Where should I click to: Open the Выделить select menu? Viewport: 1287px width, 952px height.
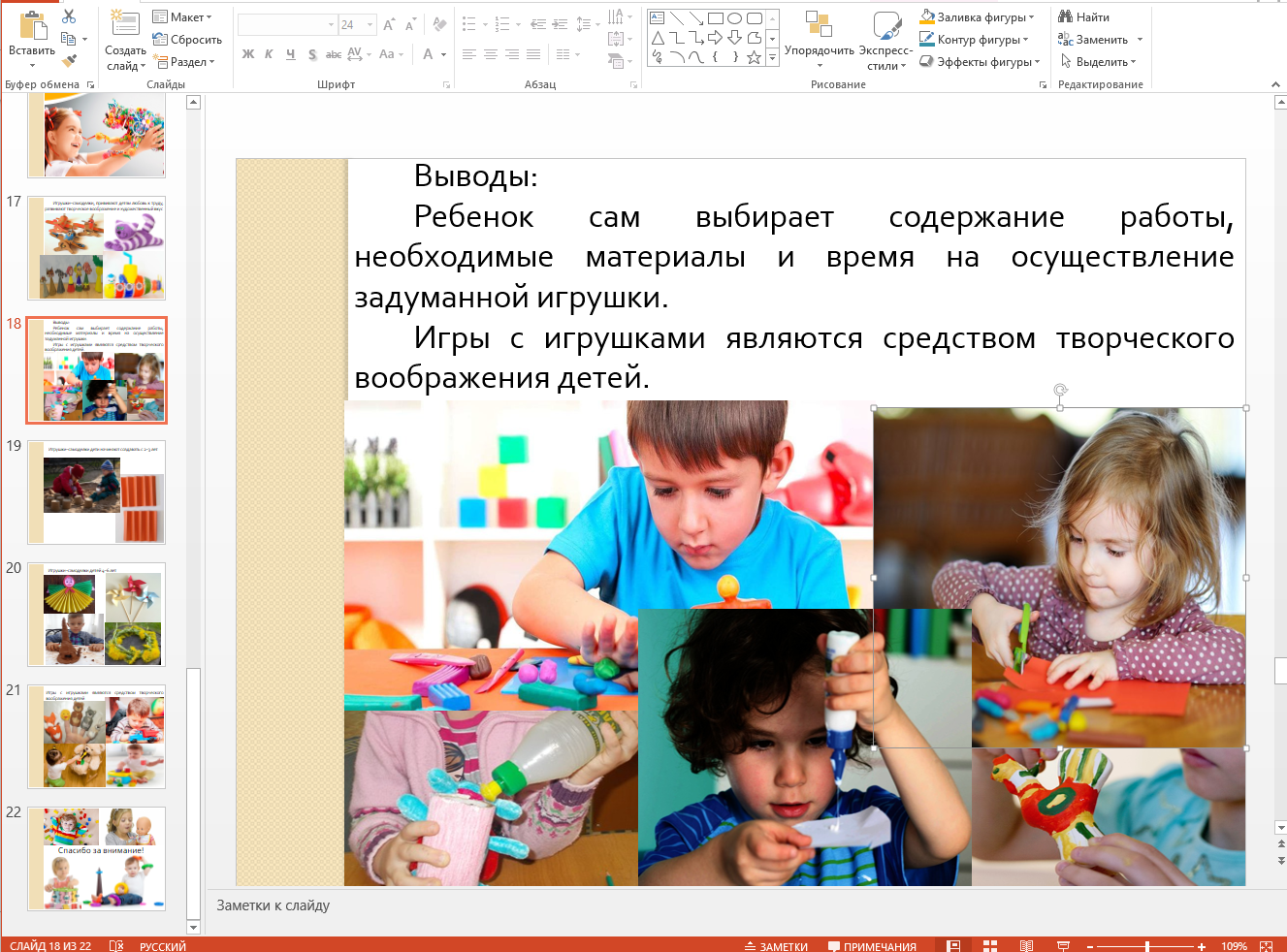pos(1098,61)
